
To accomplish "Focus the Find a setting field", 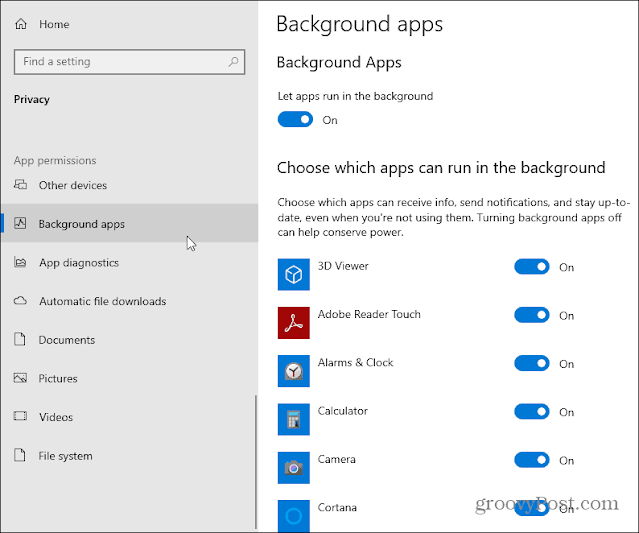I will 129,62.
